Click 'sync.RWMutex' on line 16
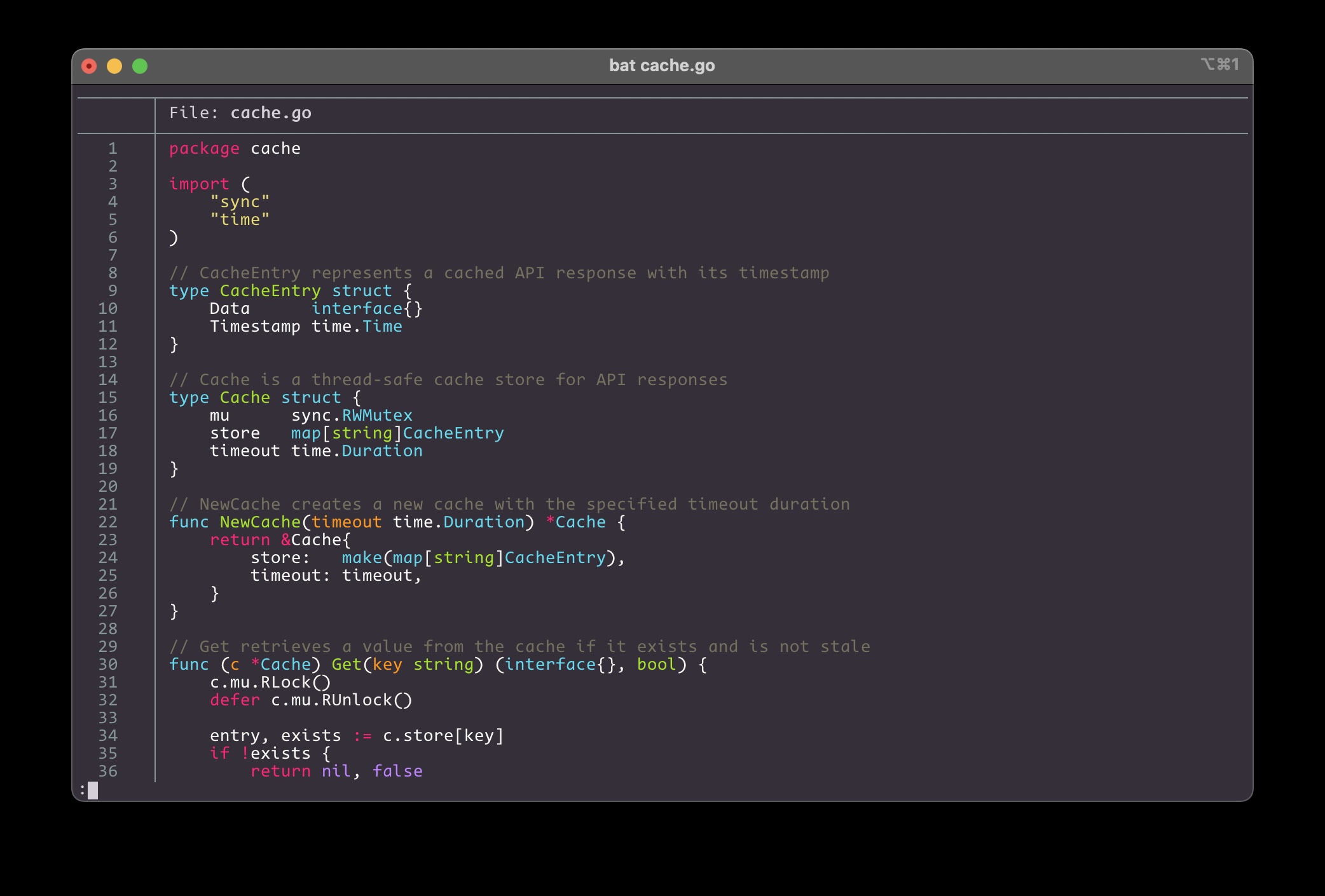The height and width of the screenshot is (896, 1325). point(352,416)
